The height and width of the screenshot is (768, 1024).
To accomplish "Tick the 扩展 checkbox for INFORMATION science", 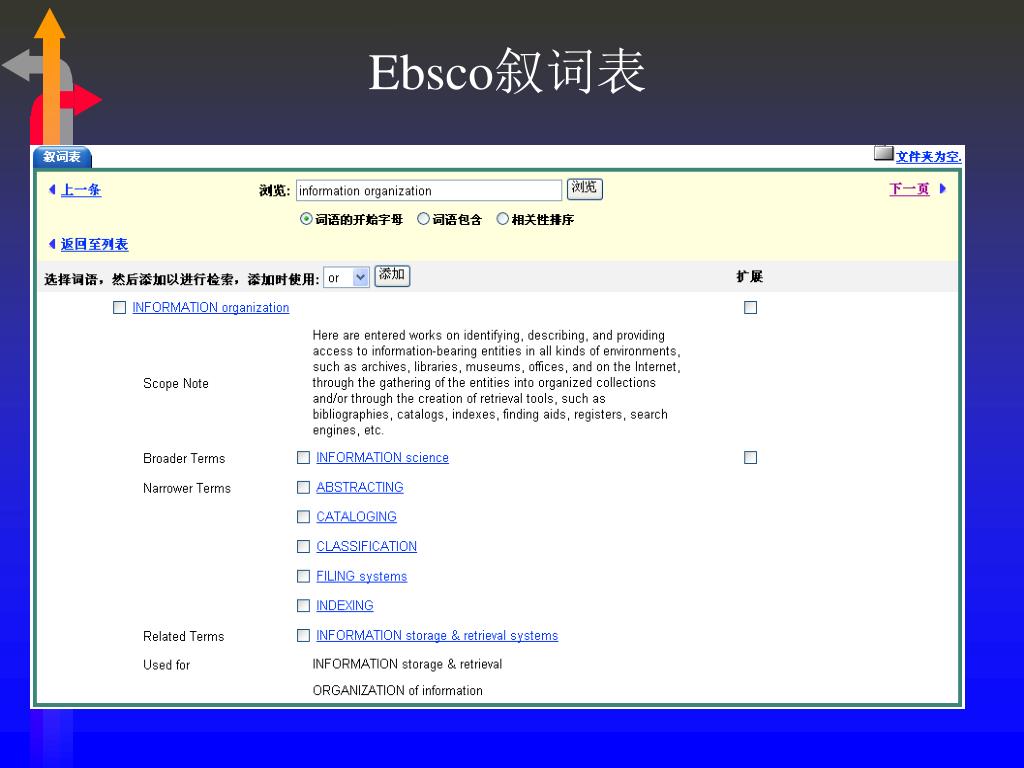I will [x=750, y=458].
